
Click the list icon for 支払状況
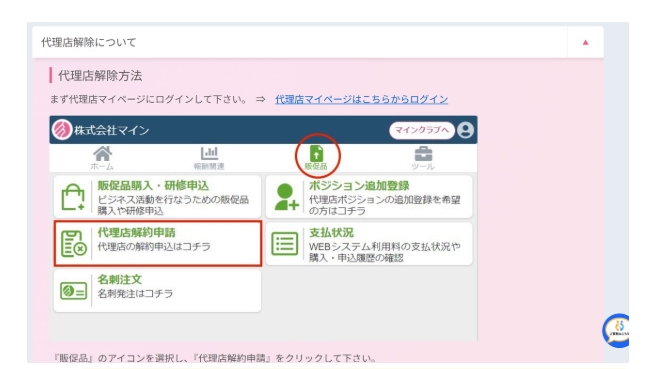click(285, 244)
